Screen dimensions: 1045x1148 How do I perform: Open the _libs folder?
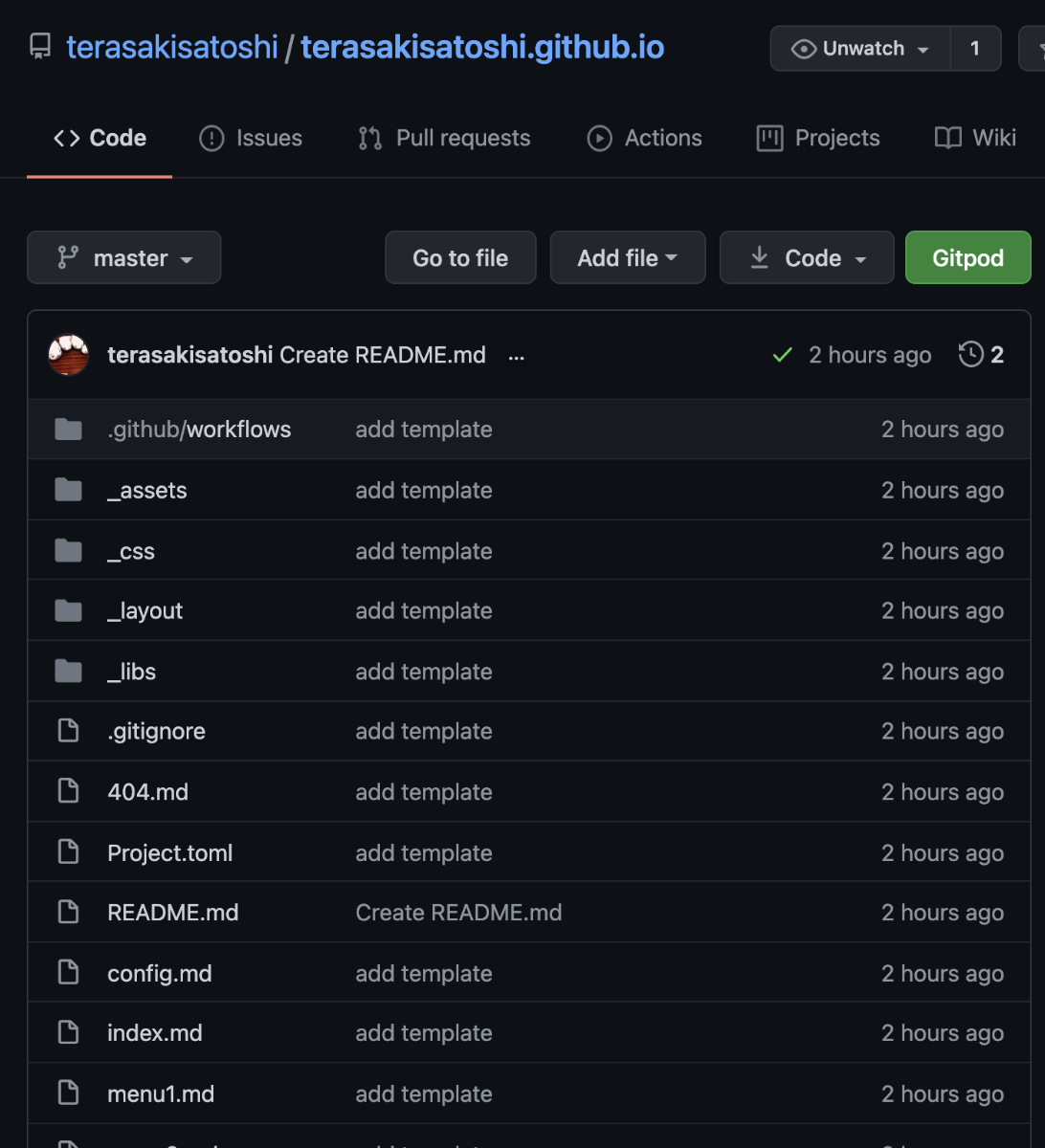click(132, 672)
